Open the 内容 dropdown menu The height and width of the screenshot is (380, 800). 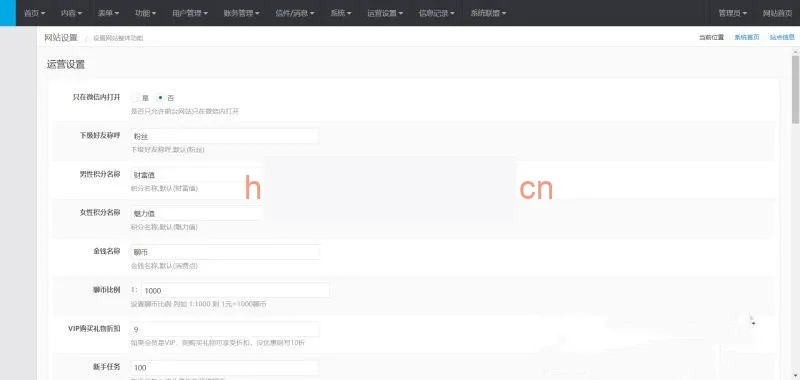tap(71, 13)
